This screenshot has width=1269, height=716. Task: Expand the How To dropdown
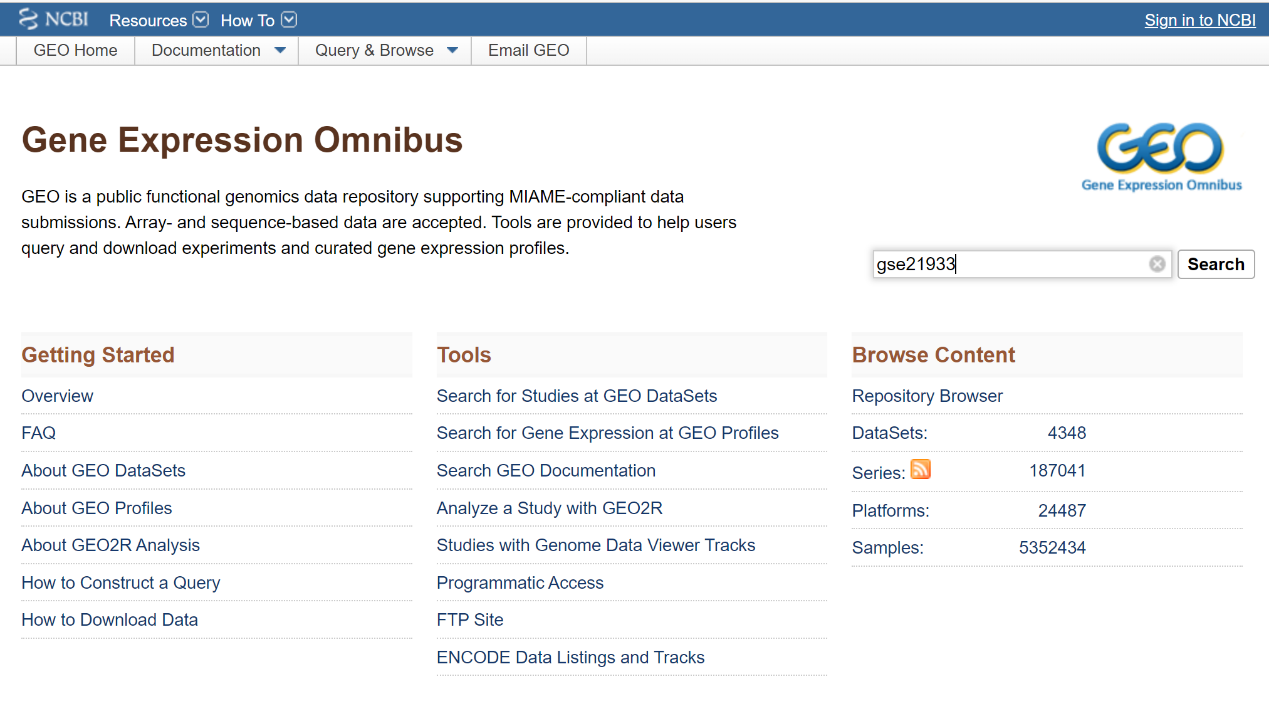point(289,20)
